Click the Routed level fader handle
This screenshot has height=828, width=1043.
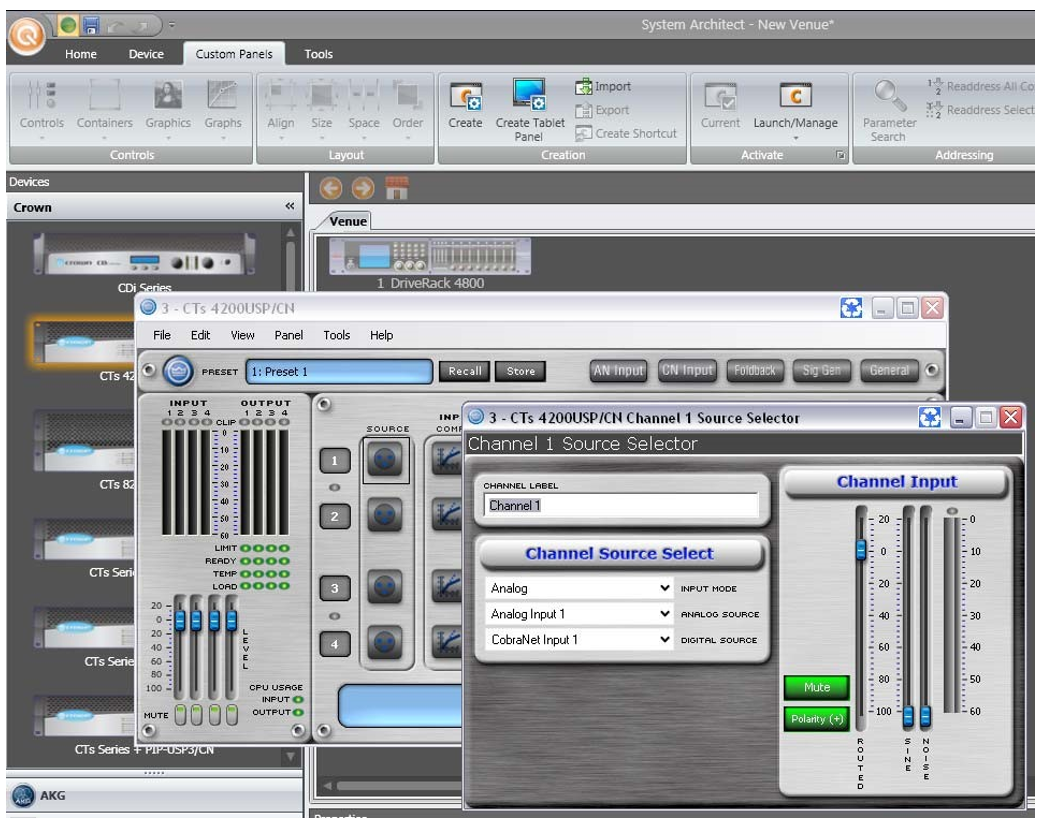tap(860, 549)
